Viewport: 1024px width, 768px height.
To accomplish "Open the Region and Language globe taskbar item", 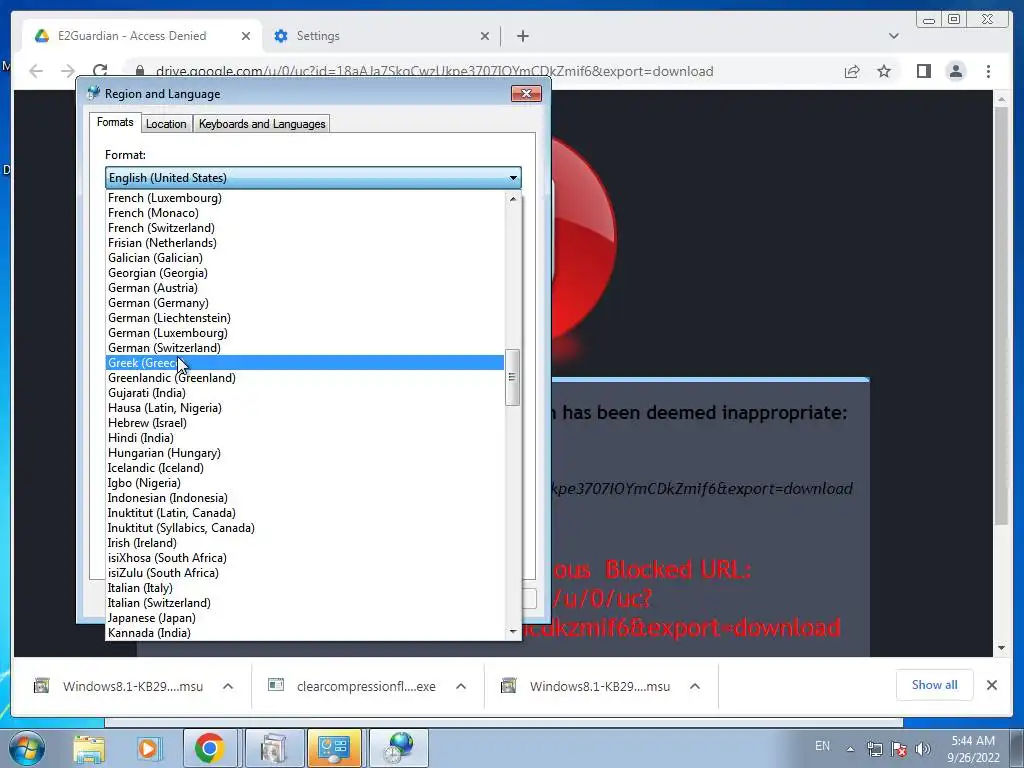I will 399,748.
